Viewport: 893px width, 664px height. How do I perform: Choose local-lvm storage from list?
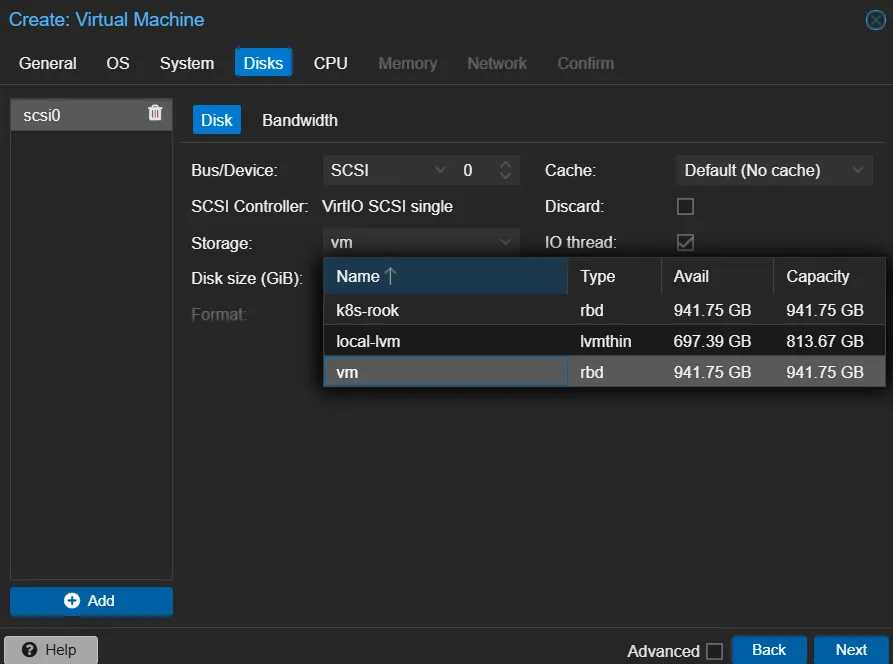(604, 341)
